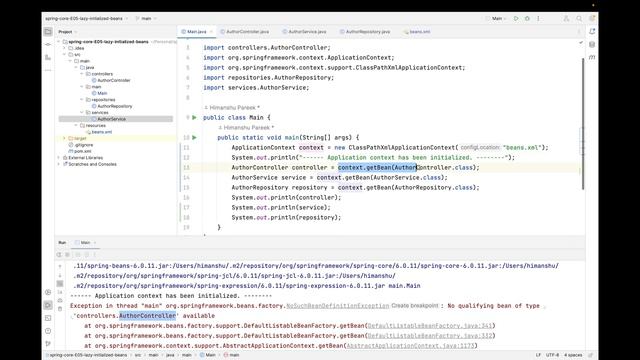Start the Debug icon in the top toolbar

[527, 18]
